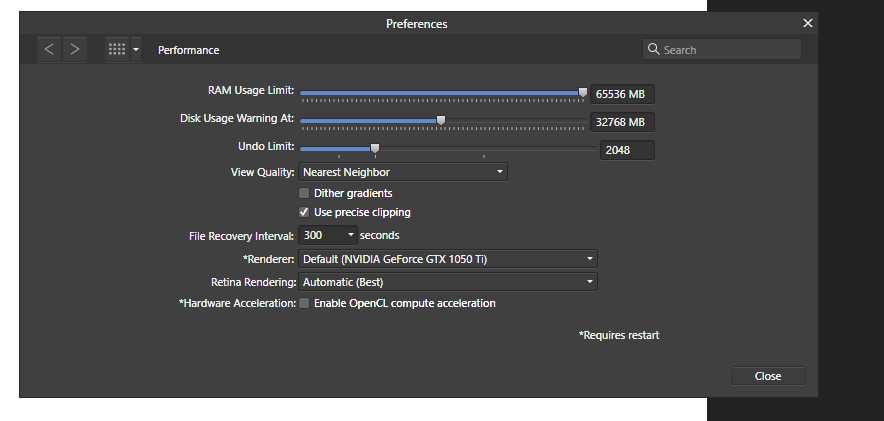Click the Undo Limit value field
This screenshot has width=884, height=421.
627,150
